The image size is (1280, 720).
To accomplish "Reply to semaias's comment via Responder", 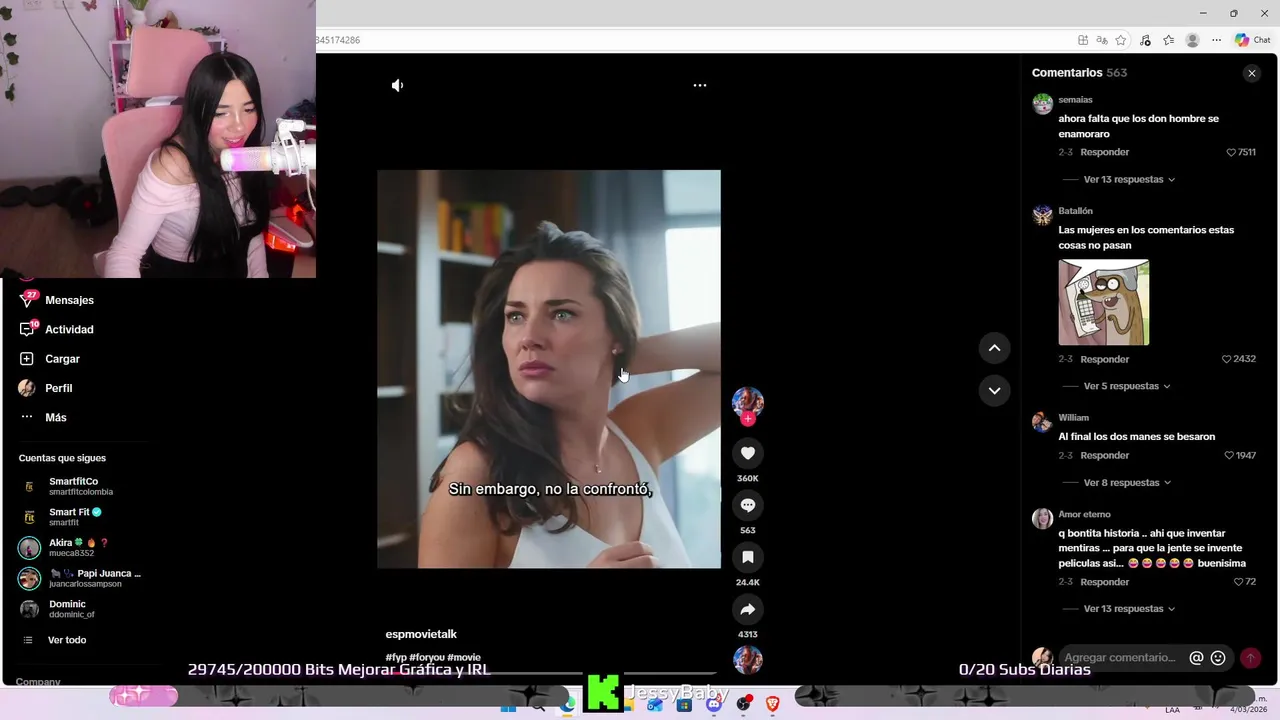I will click(1104, 152).
